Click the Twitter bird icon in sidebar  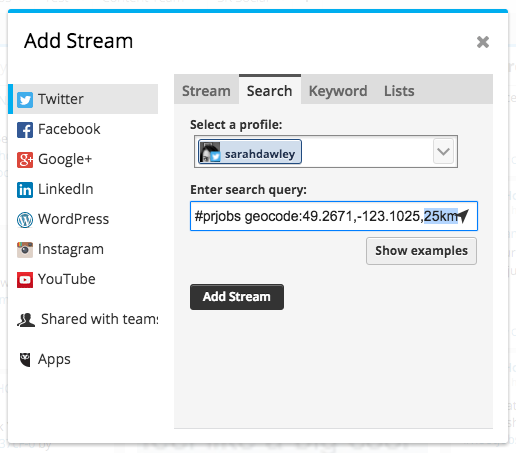point(25,100)
